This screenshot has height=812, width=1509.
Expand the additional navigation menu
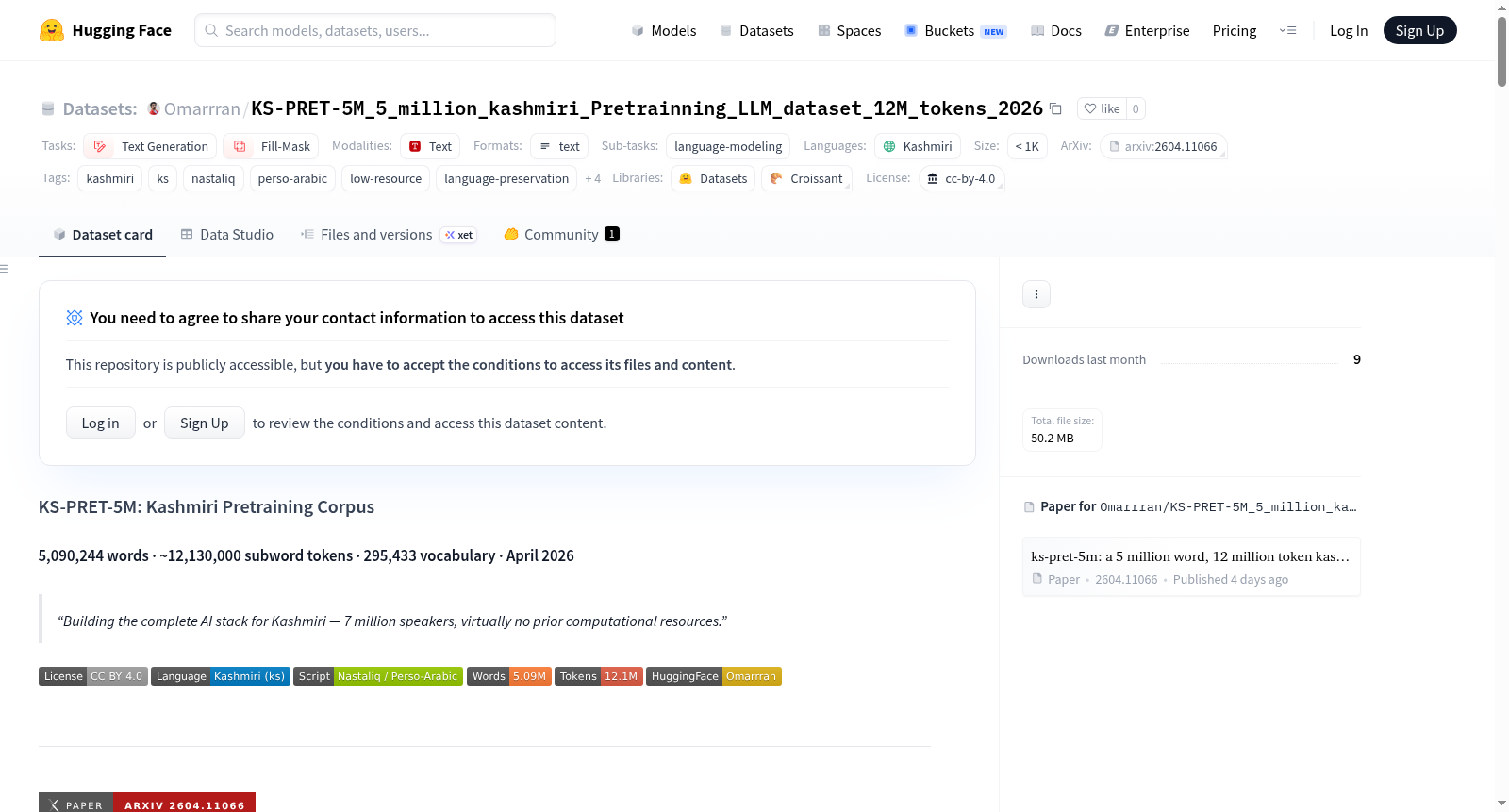pos(1287,30)
